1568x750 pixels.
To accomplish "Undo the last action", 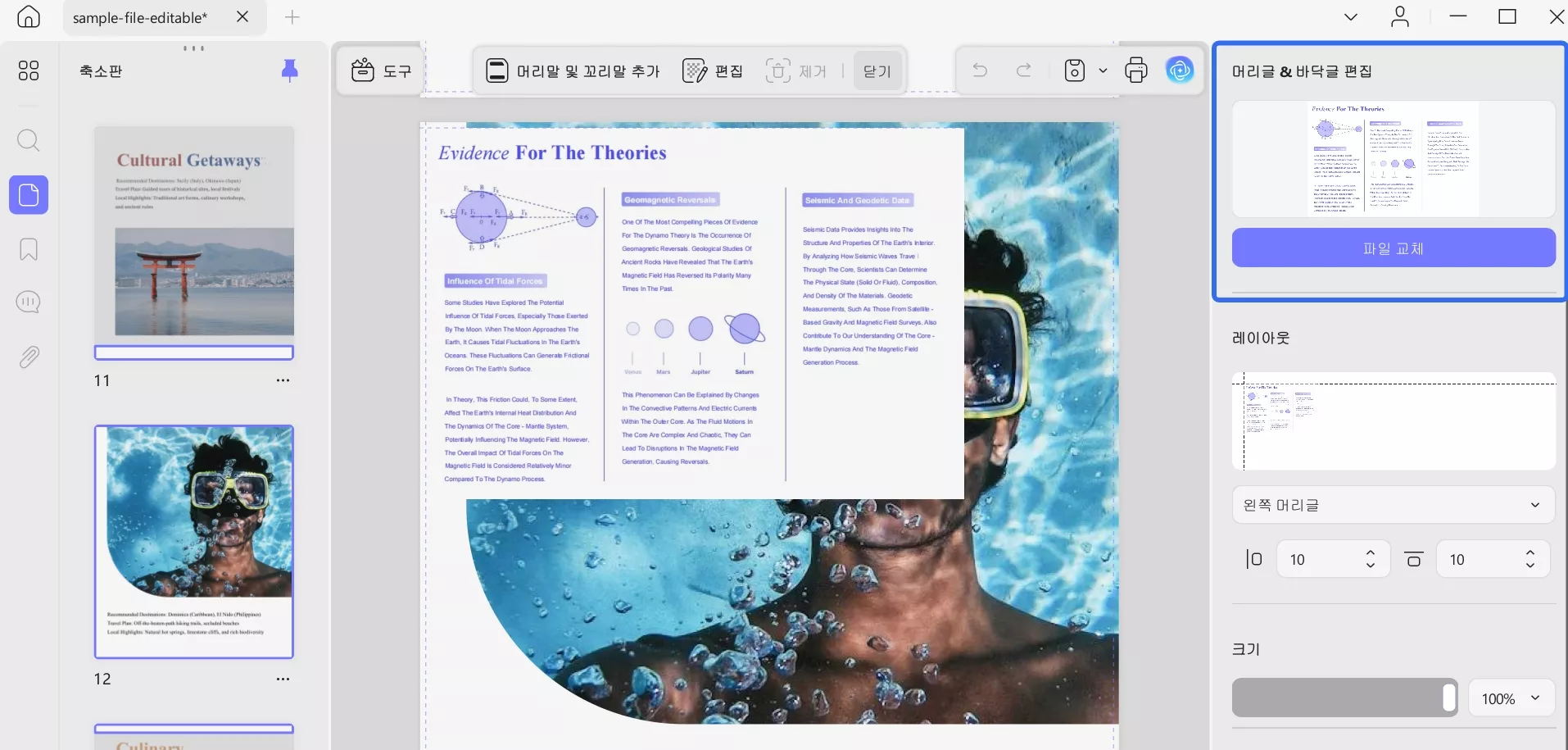I will (980, 70).
